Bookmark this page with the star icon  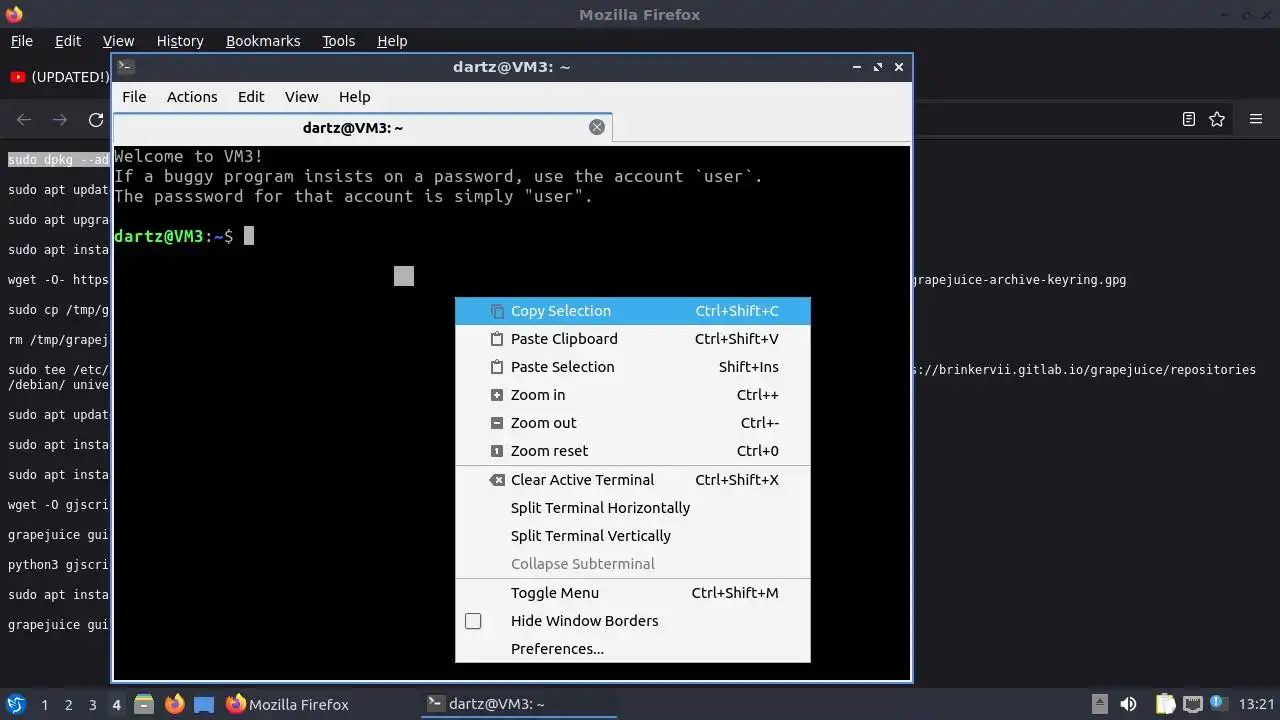pos(1217,119)
